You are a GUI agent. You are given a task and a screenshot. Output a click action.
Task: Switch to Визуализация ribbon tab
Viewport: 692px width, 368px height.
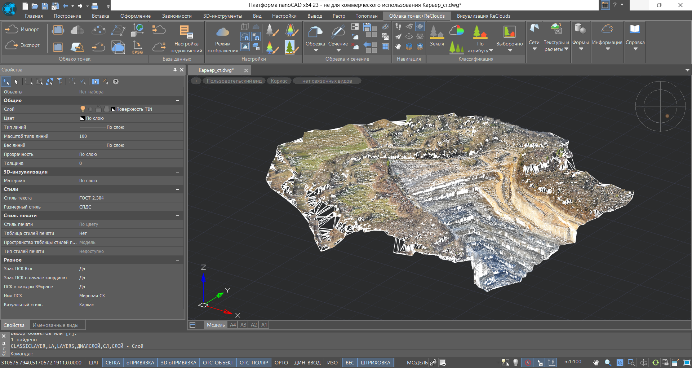pyautogui.click(x=484, y=16)
